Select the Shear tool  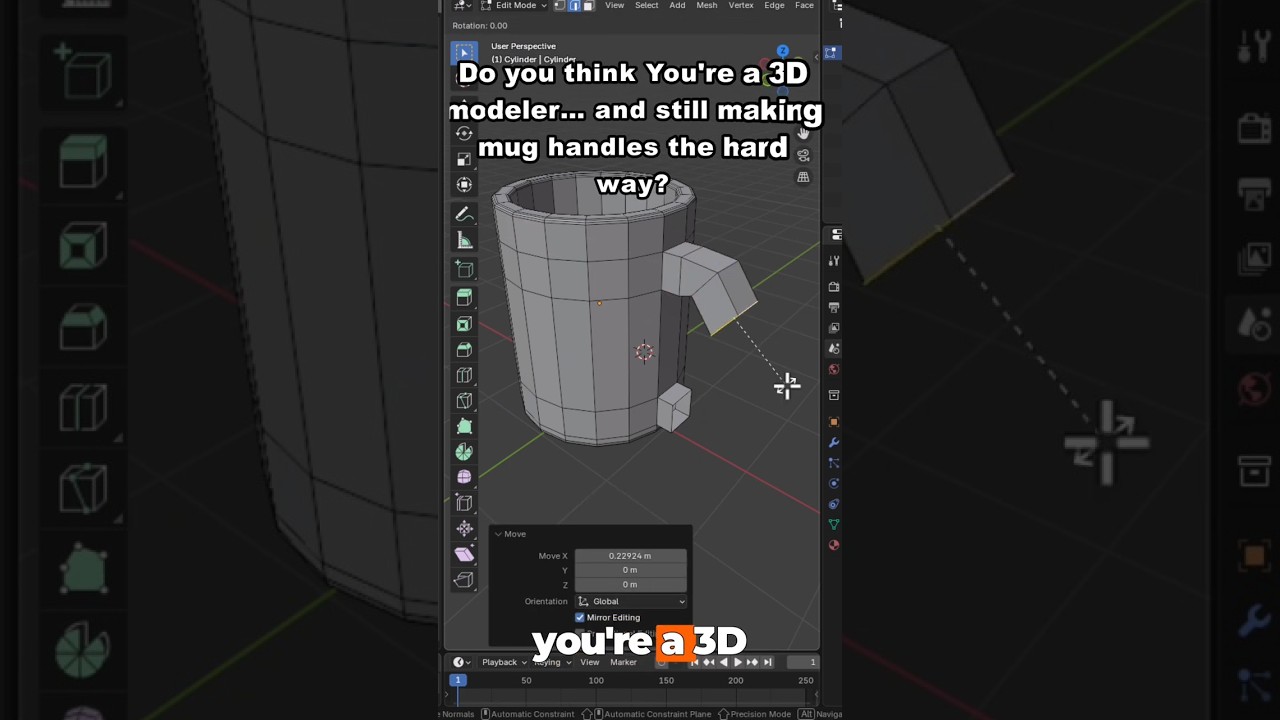(463, 554)
